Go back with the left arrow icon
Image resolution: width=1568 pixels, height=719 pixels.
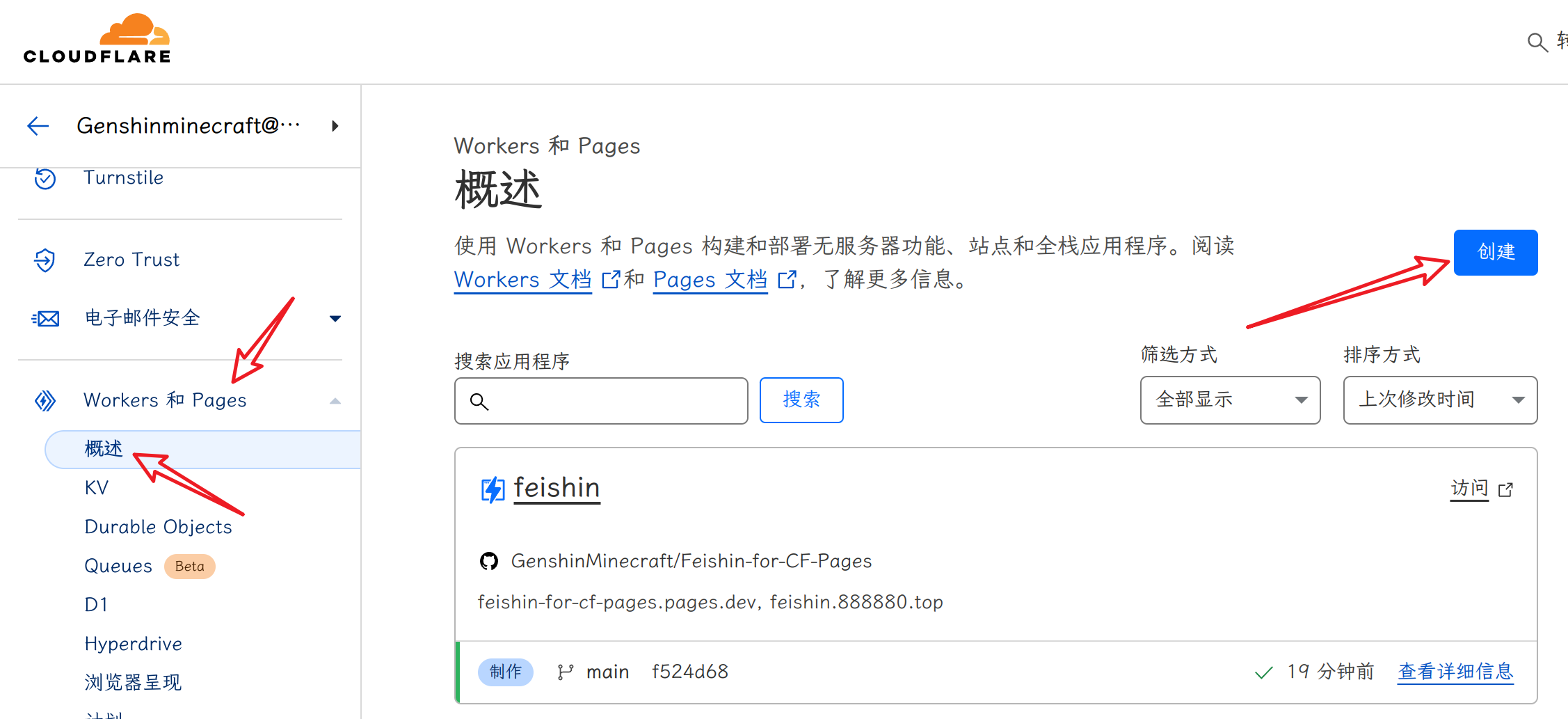pyautogui.click(x=38, y=126)
